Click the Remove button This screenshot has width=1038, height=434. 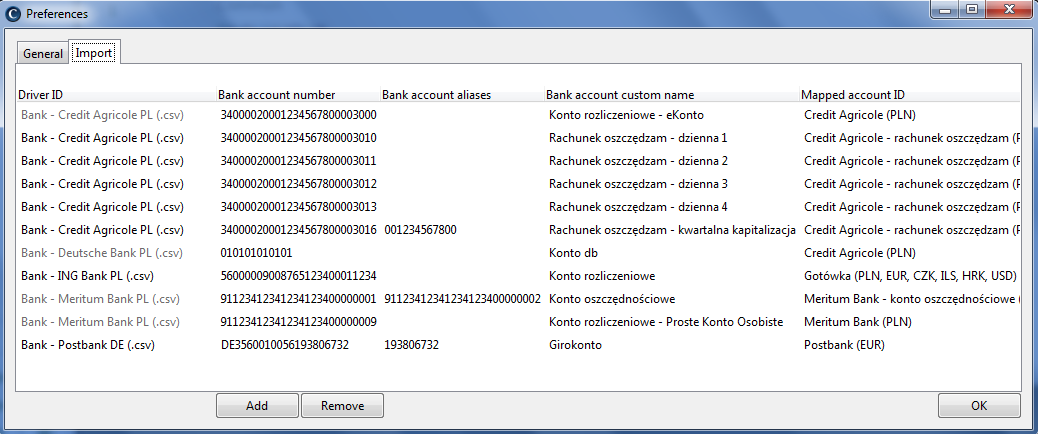click(x=342, y=406)
